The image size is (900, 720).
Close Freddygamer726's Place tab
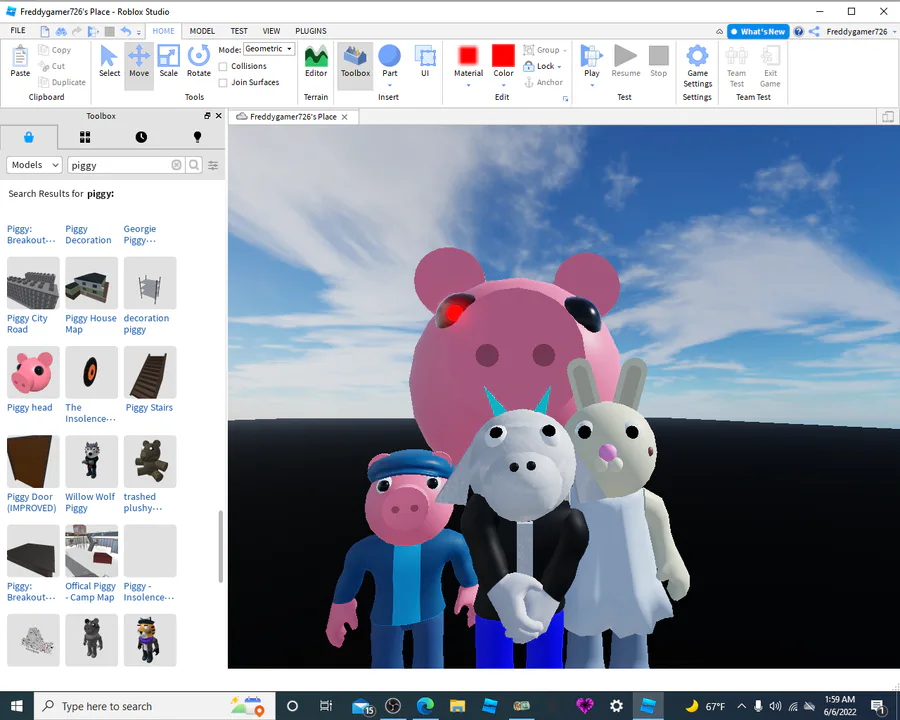tap(344, 117)
